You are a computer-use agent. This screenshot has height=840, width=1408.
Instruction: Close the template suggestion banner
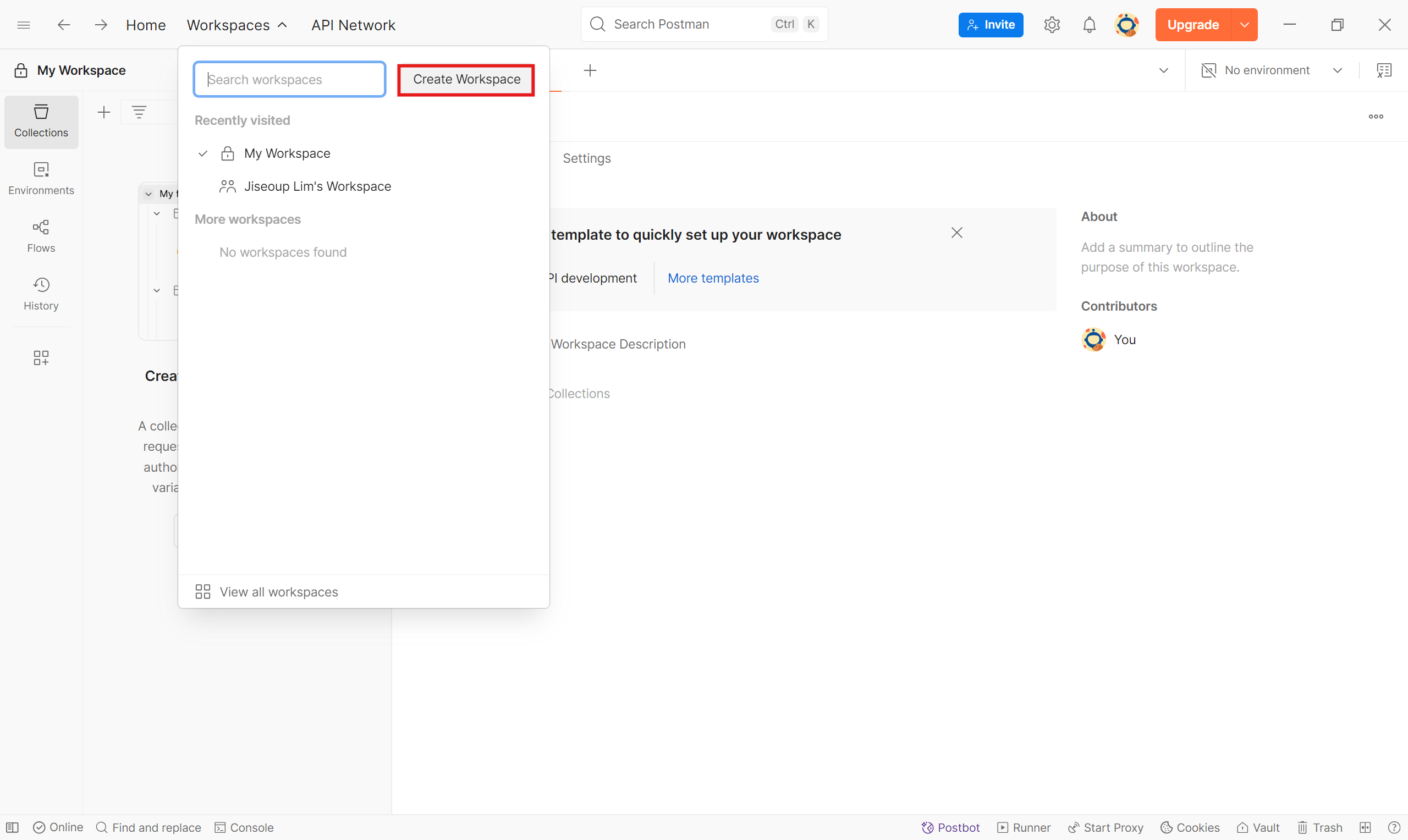click(956, 233)
